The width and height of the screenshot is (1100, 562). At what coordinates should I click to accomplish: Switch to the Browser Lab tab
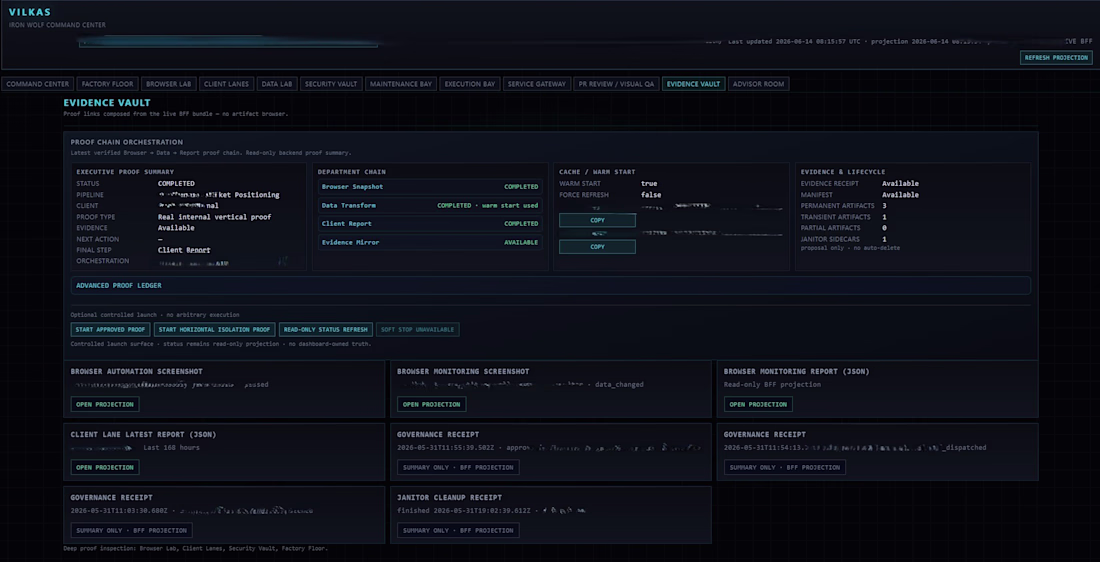[168, 84]
